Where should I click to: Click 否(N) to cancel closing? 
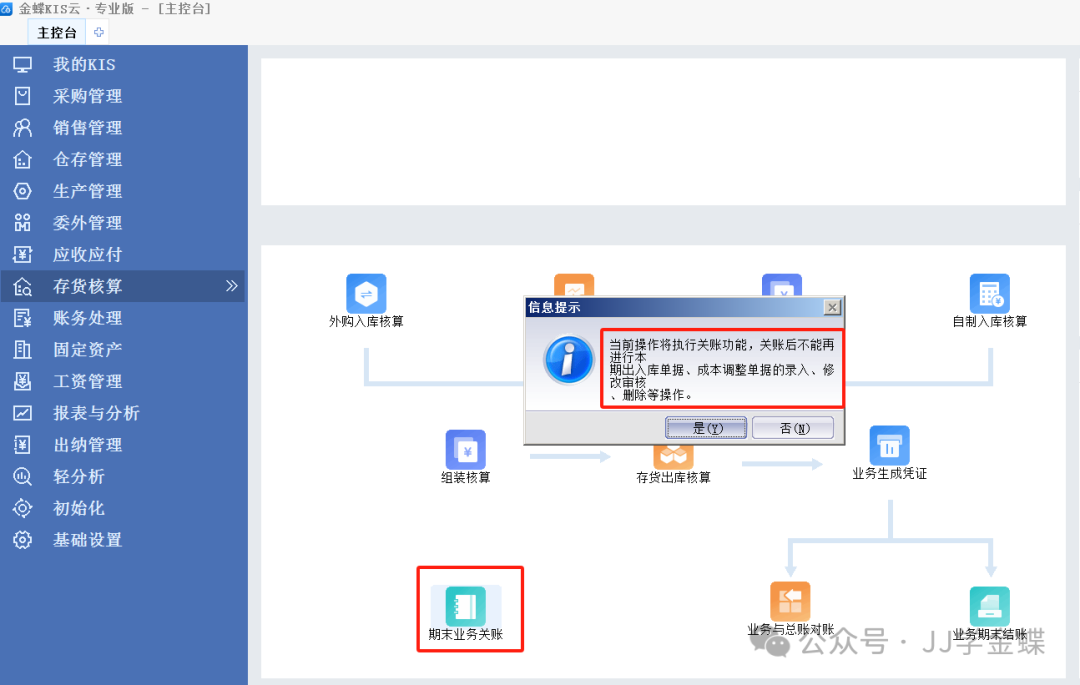792,428
